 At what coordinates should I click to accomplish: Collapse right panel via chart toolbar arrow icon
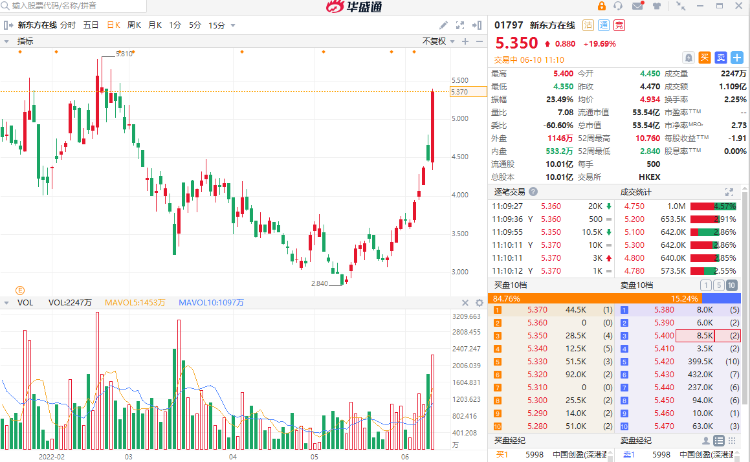pos(477,25)
